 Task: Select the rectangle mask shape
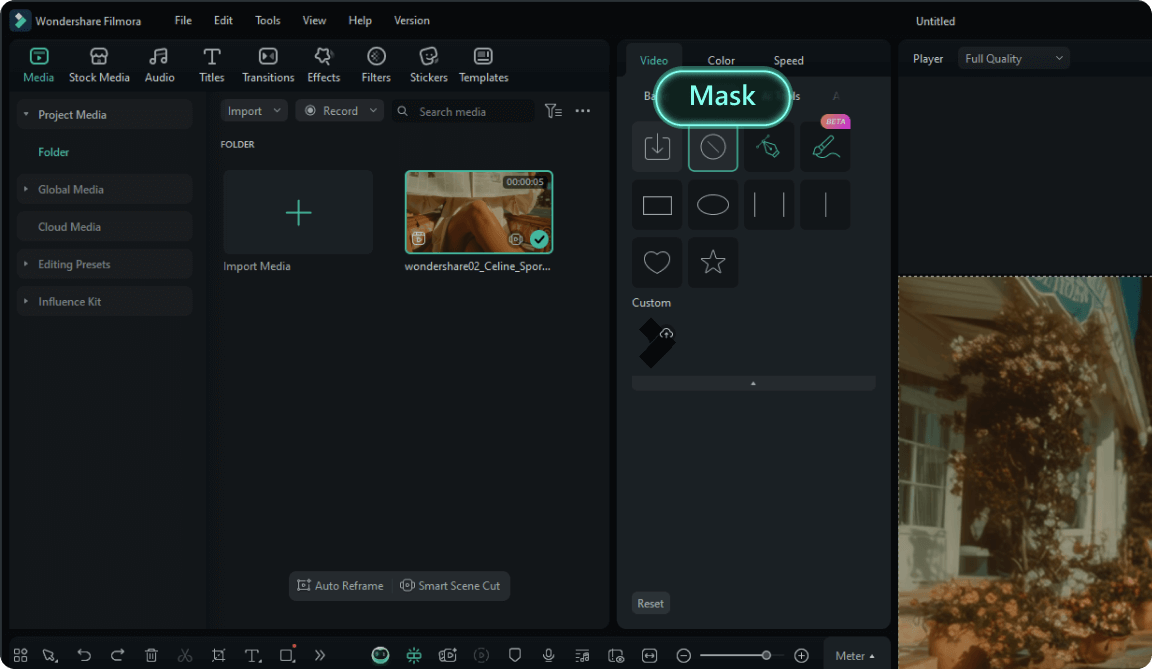pyautogui.click(x=657, y=204)
